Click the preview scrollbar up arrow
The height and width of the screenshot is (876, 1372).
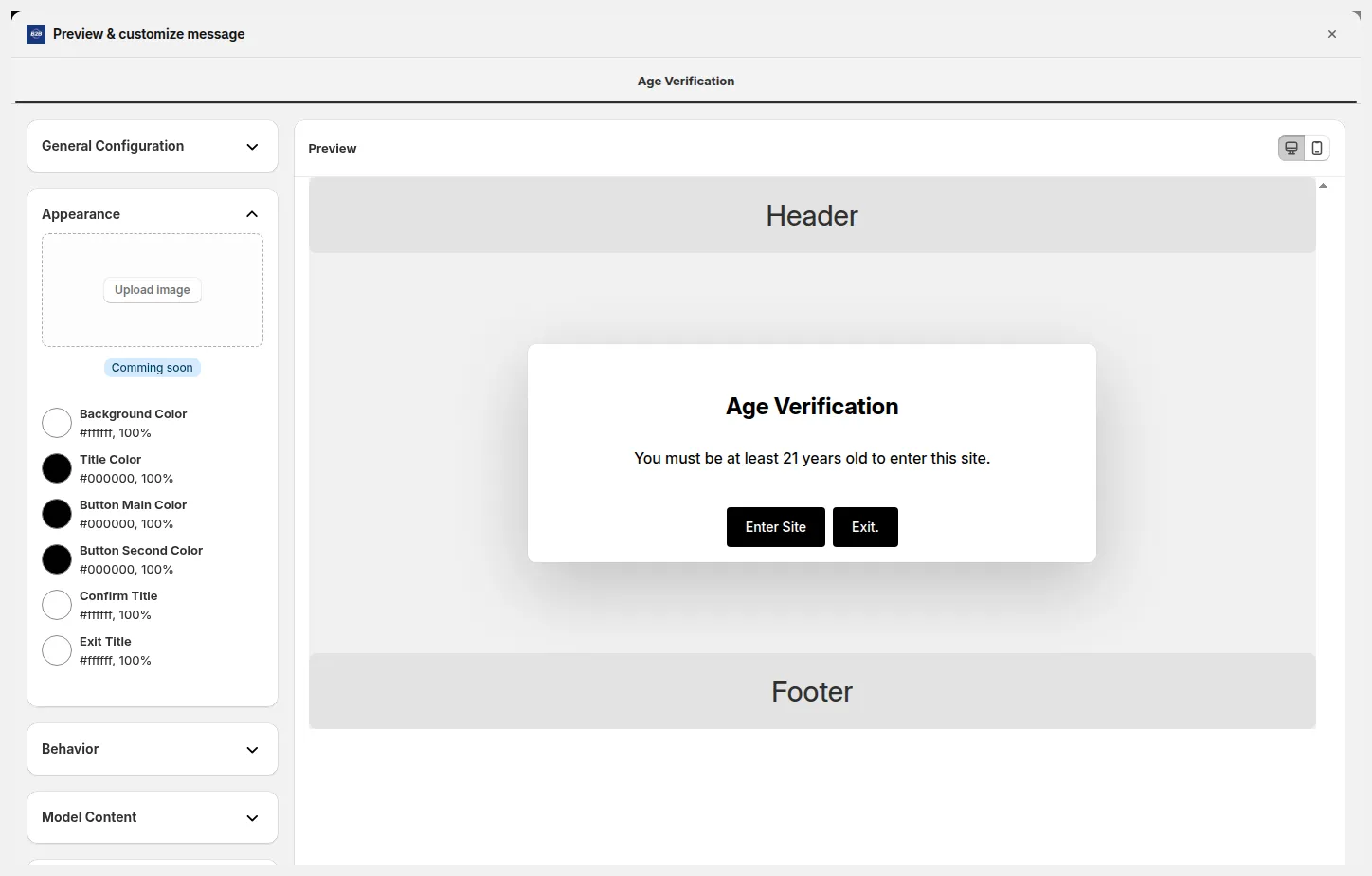pos(1324,186)
